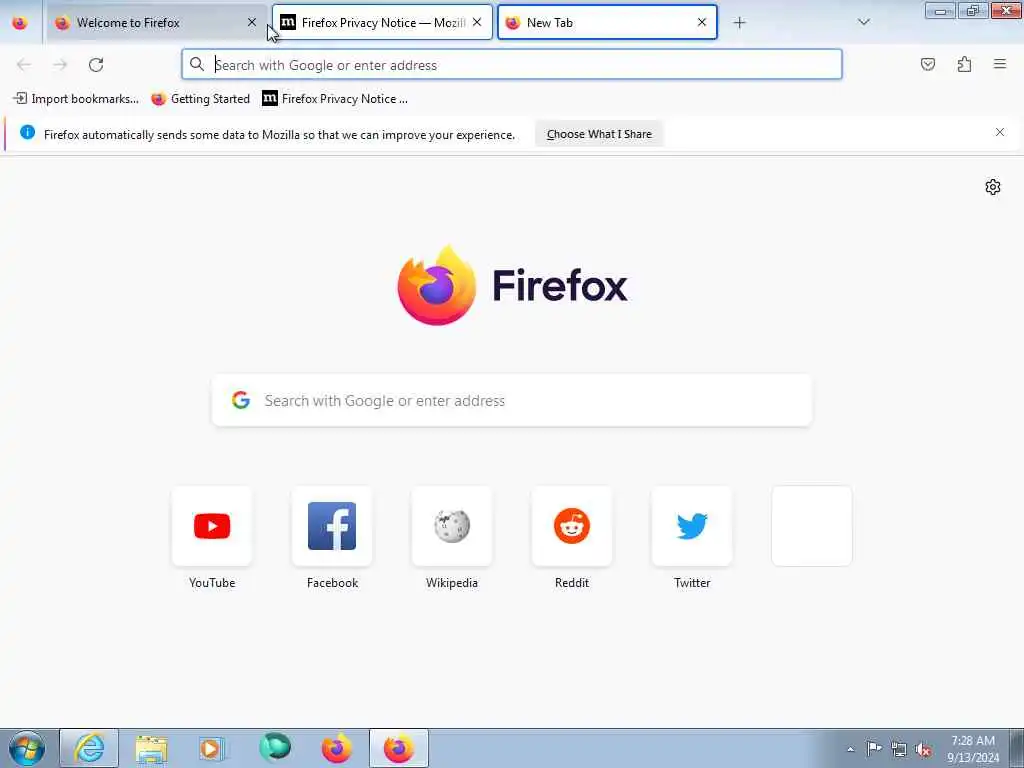Click the Firefox View icon in tab strip
Image resolution: width=1024 pixels, height=768 pixels.
click(x=20, y=23)
